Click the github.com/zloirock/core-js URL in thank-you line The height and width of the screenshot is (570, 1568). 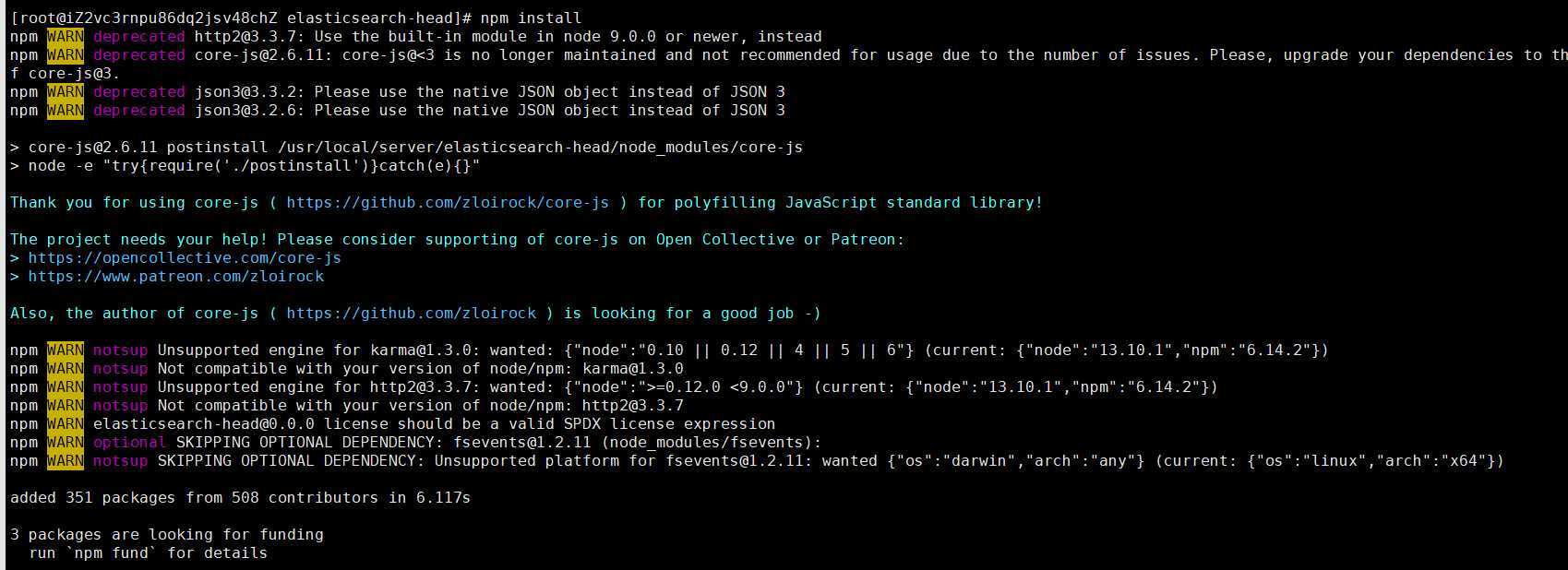click(448, 202)
